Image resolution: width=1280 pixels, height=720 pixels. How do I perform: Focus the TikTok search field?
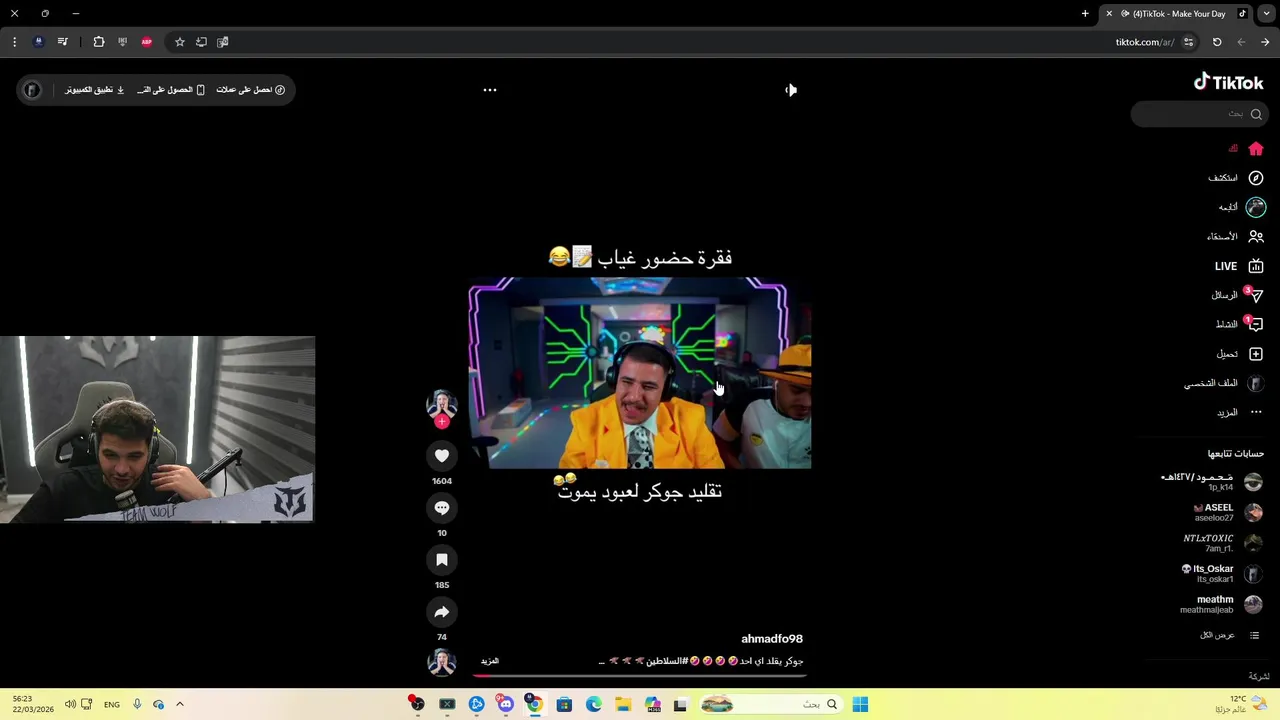pos(1200,114)
